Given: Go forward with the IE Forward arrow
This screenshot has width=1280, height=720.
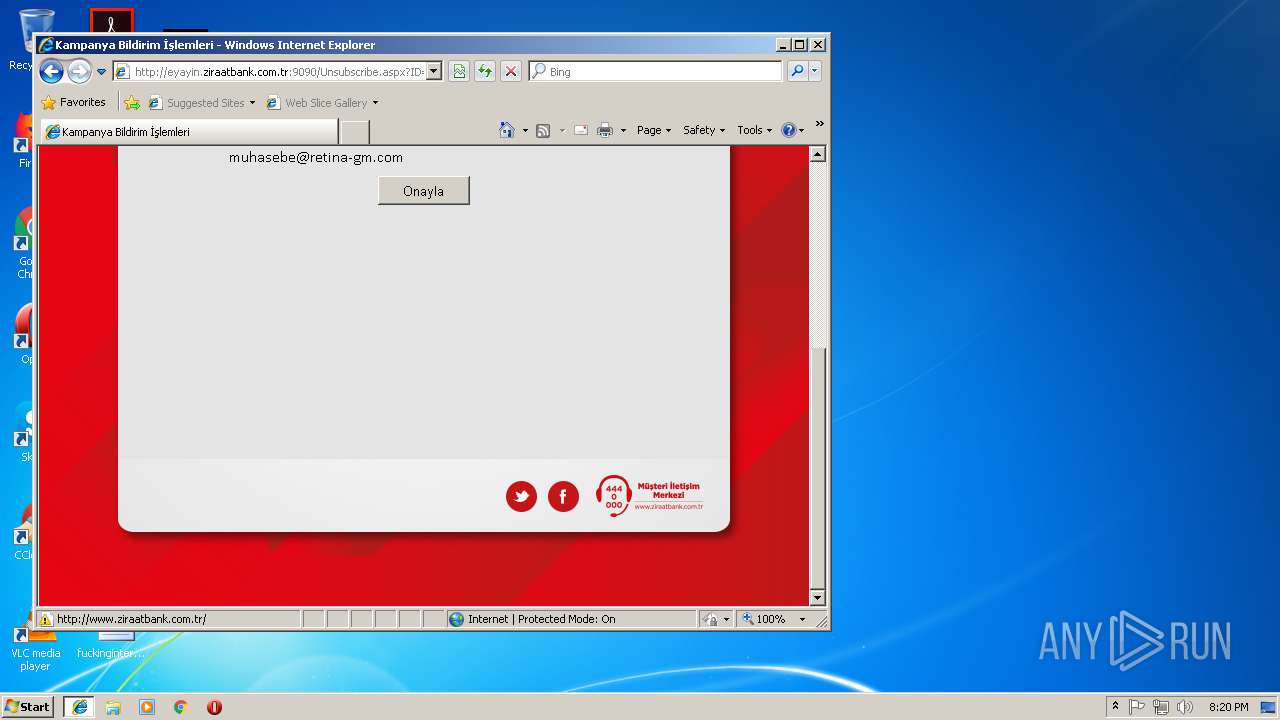Looking at the screenshot, I should pos(79,71).
